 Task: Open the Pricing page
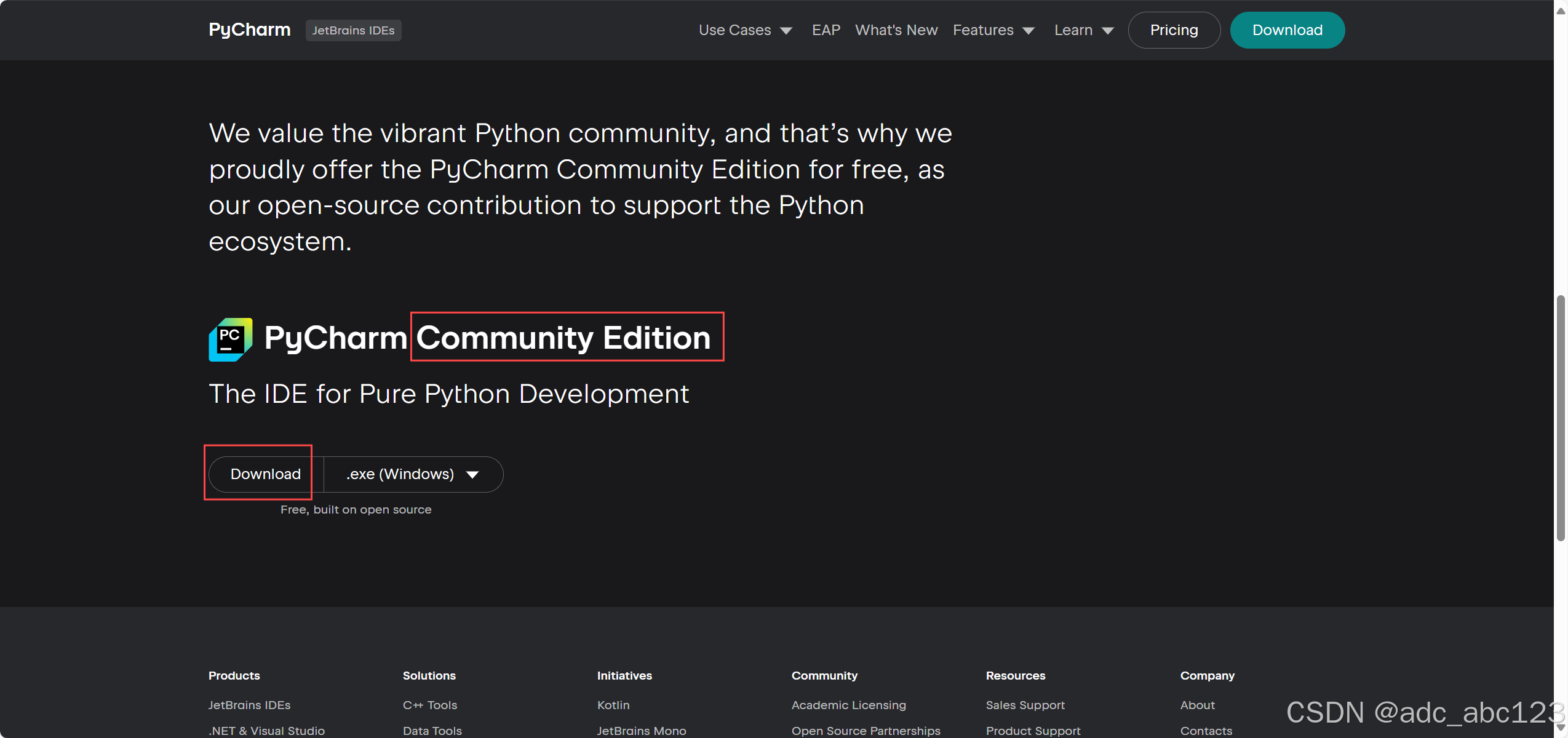coord(1174,30)
